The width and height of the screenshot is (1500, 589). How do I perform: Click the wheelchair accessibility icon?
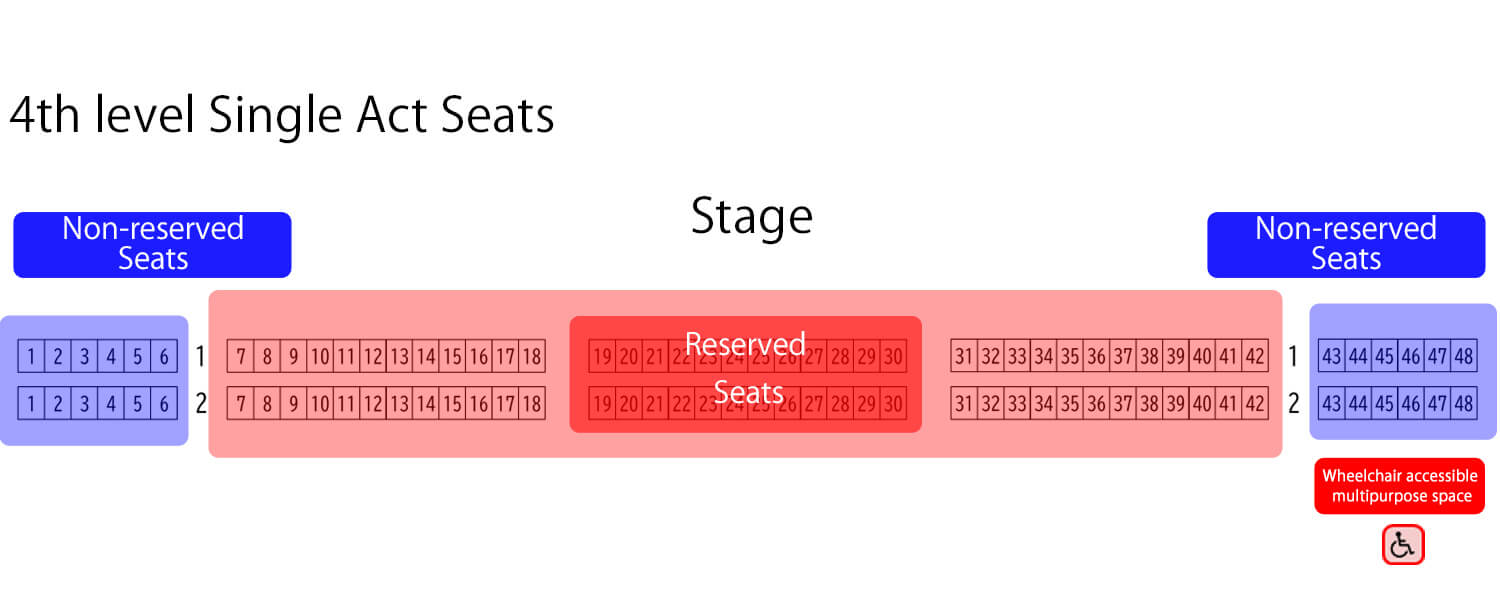(x=1402, y=545)
